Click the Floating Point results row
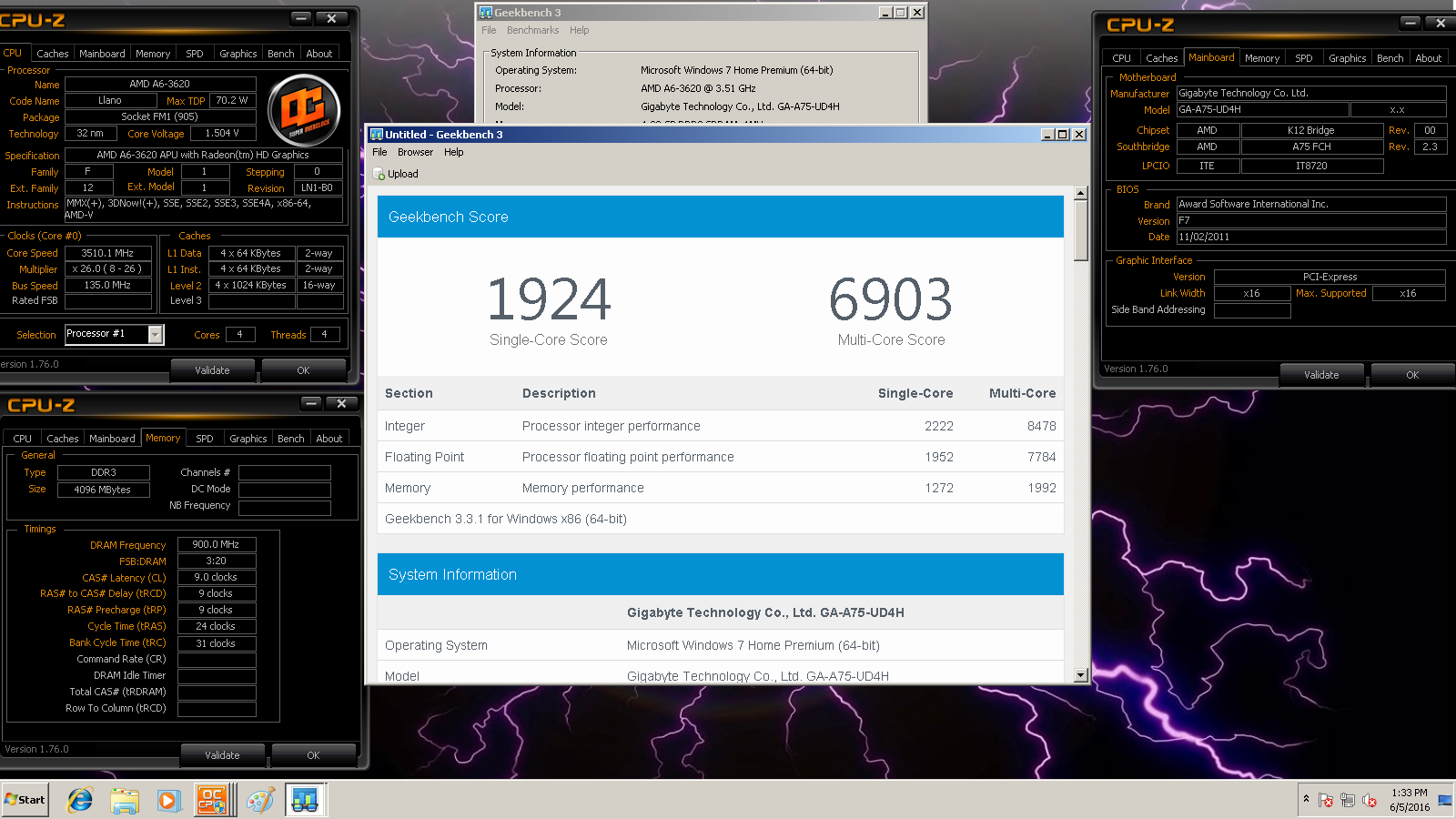 click(x=721, y=457)
